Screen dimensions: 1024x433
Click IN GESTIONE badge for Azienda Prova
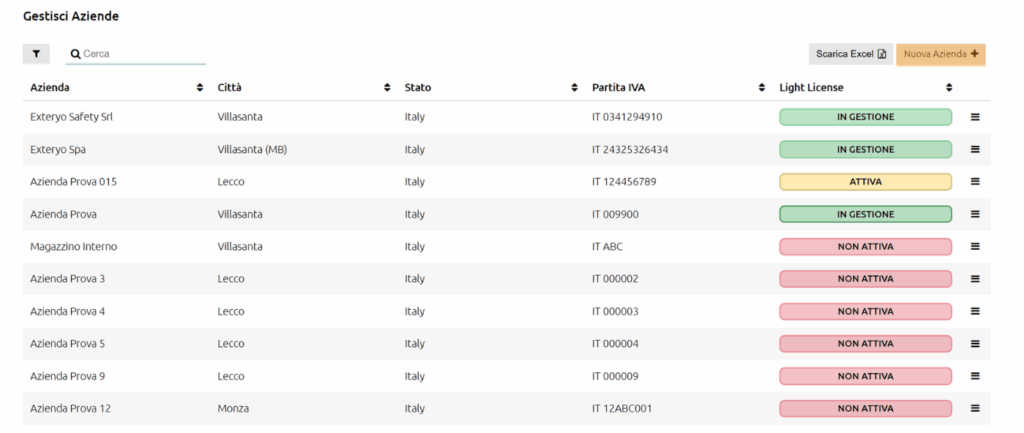point(865,214)
